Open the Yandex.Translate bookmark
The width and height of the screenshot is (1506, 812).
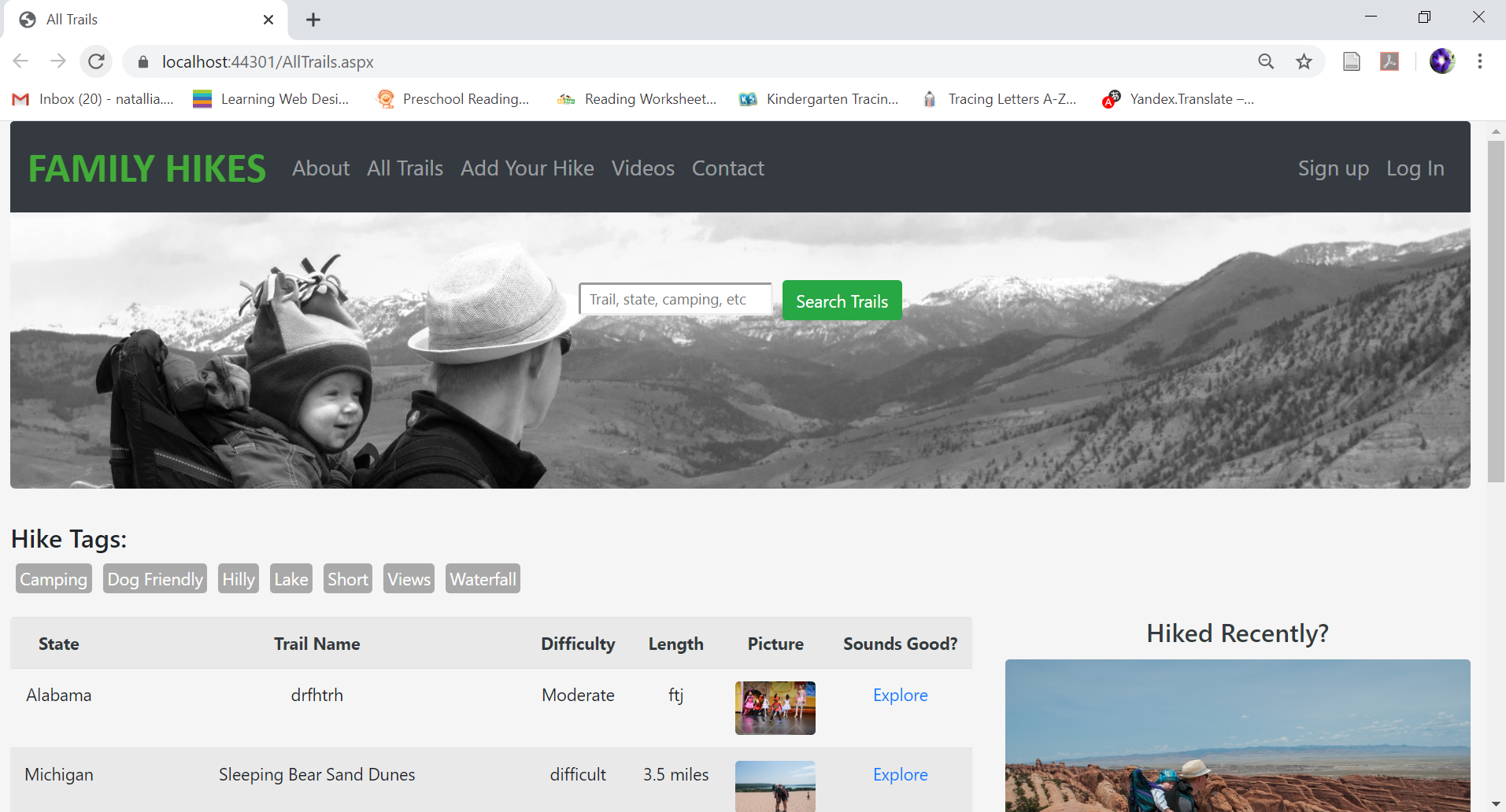1179,99
